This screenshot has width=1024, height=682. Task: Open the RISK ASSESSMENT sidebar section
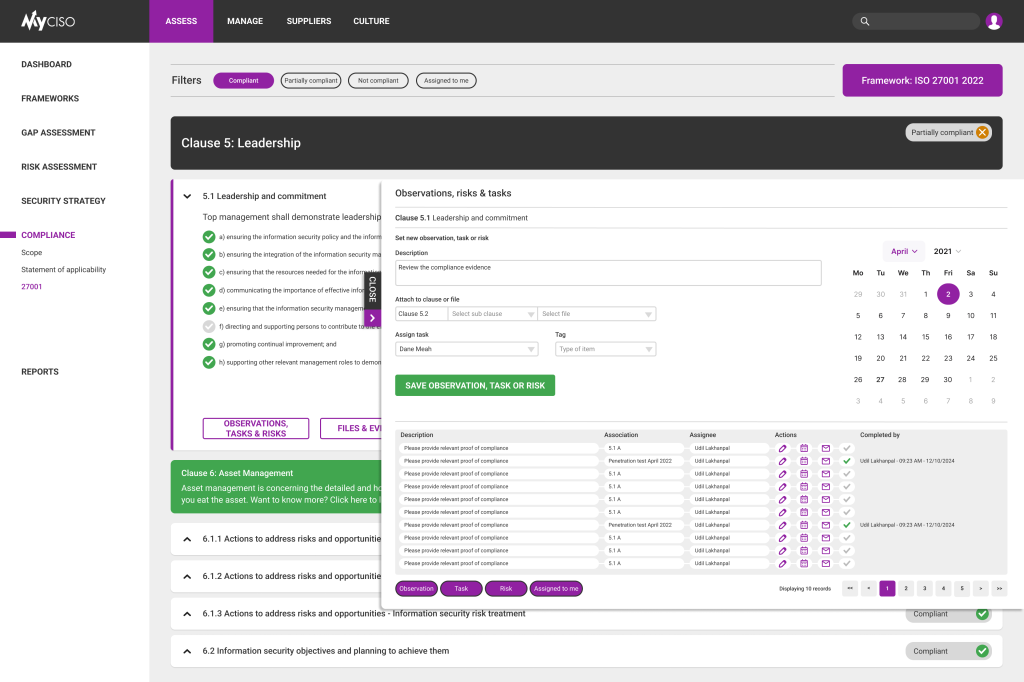click(61, 166)
